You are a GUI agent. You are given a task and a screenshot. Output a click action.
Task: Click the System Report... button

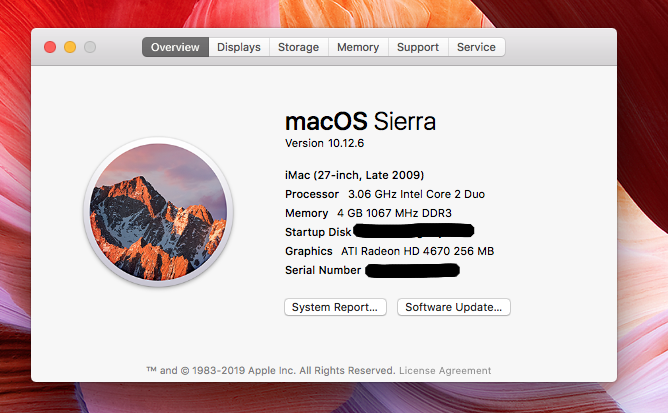(335, 307)
